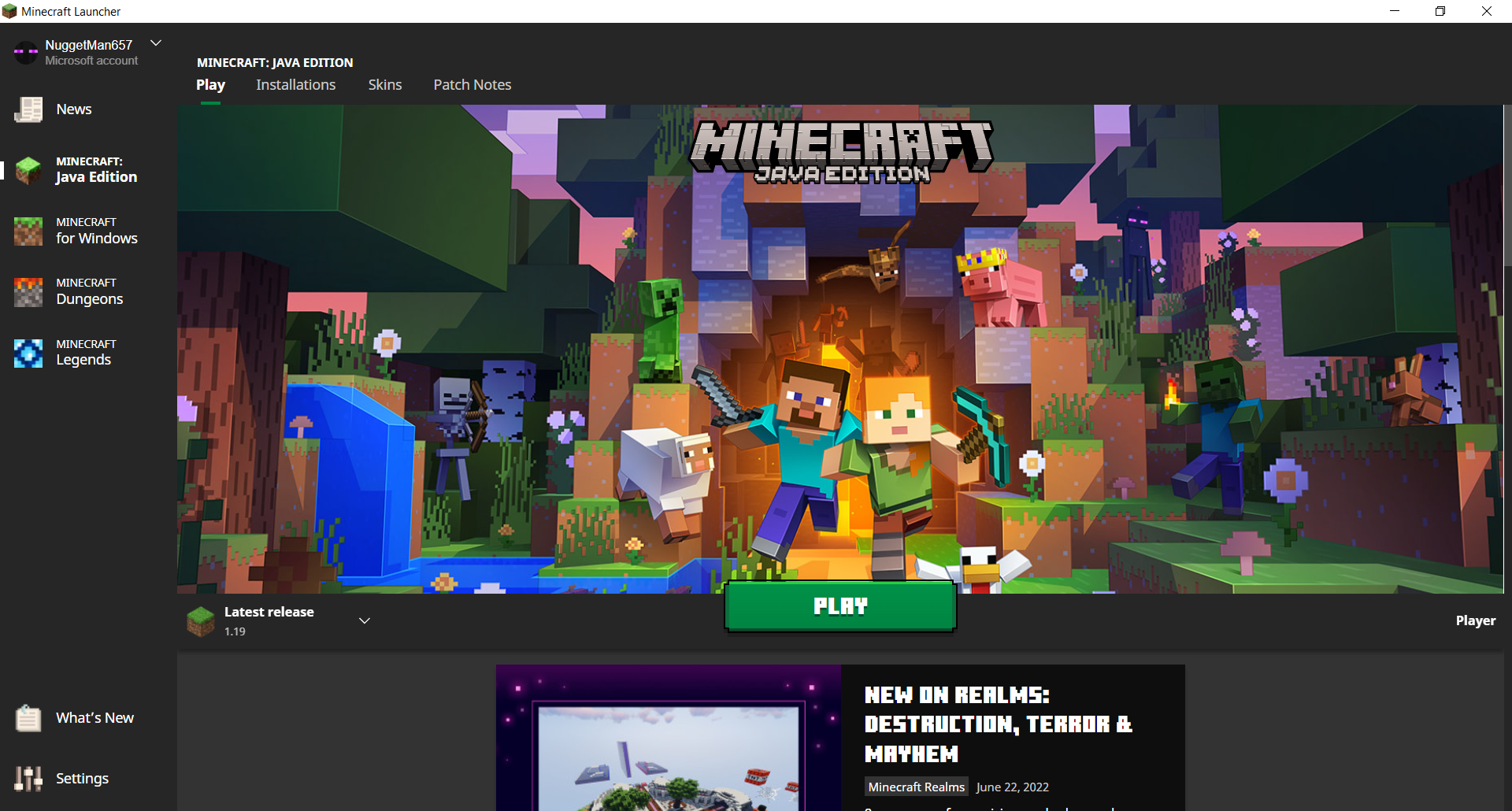Open the New on Realms article headline
Screen dimensions: 1512x811
coord(998,724)
